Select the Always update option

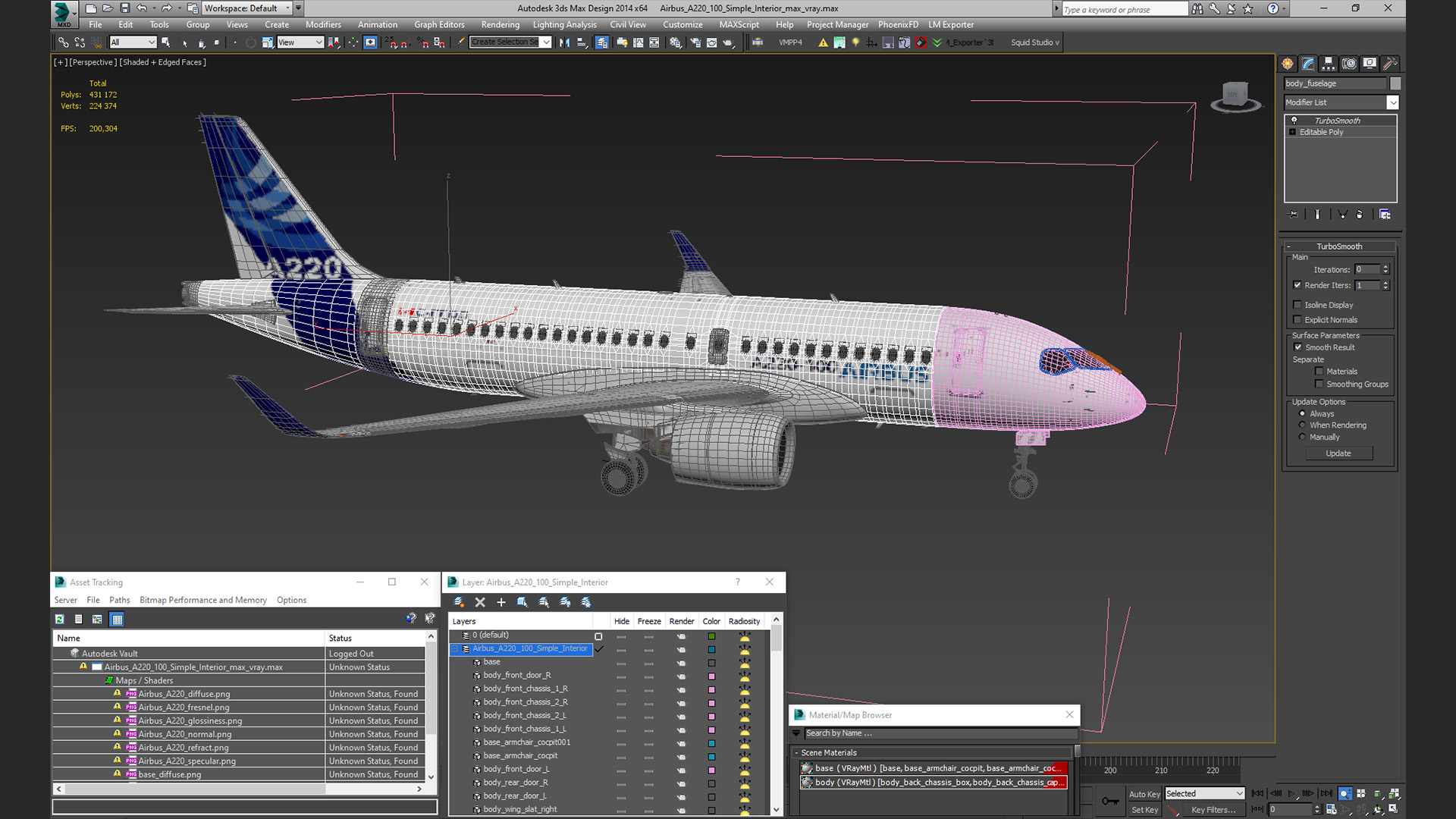click(x=1302, y=414)
